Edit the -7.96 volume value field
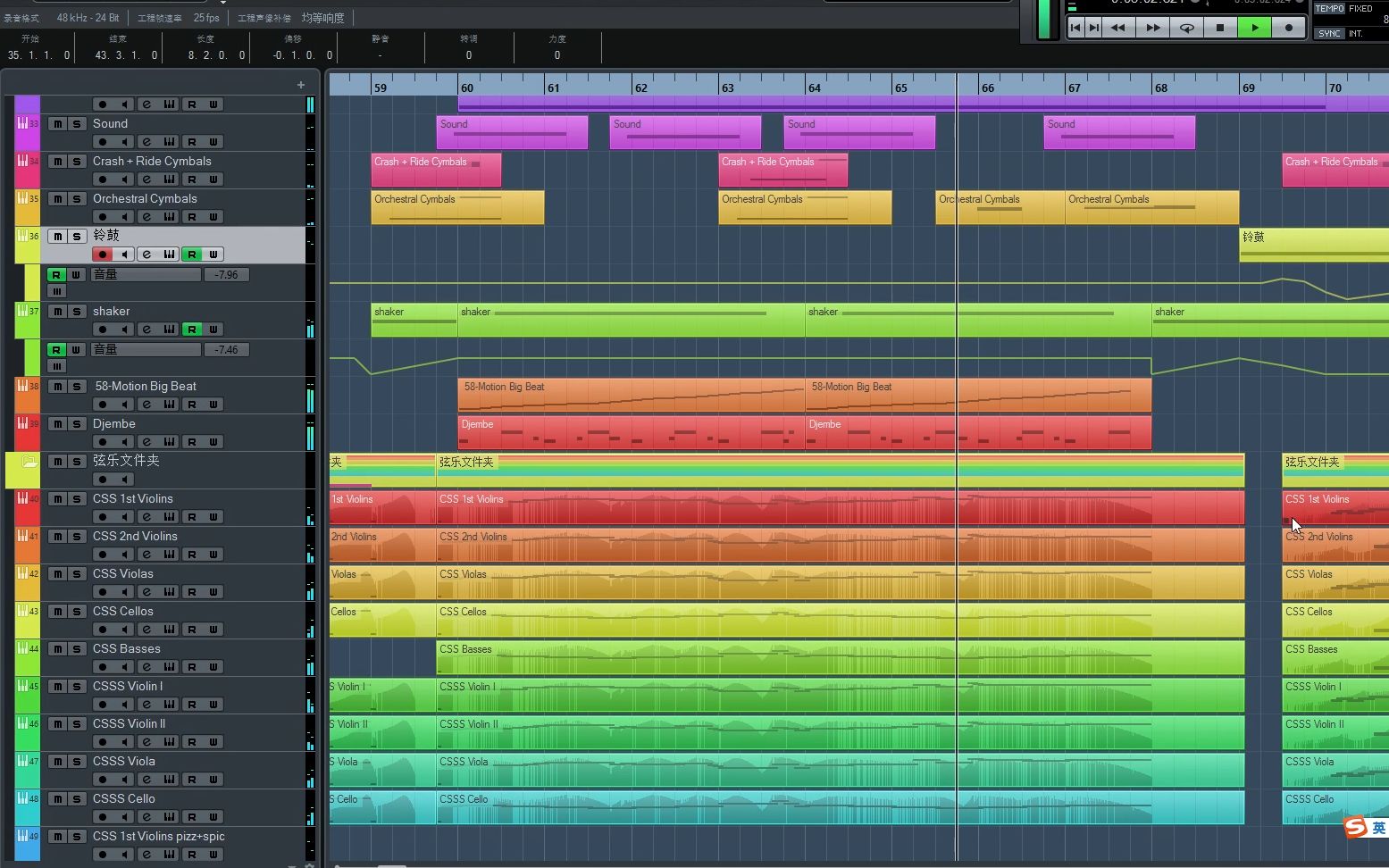The image size is (1389, 868). 226,275
